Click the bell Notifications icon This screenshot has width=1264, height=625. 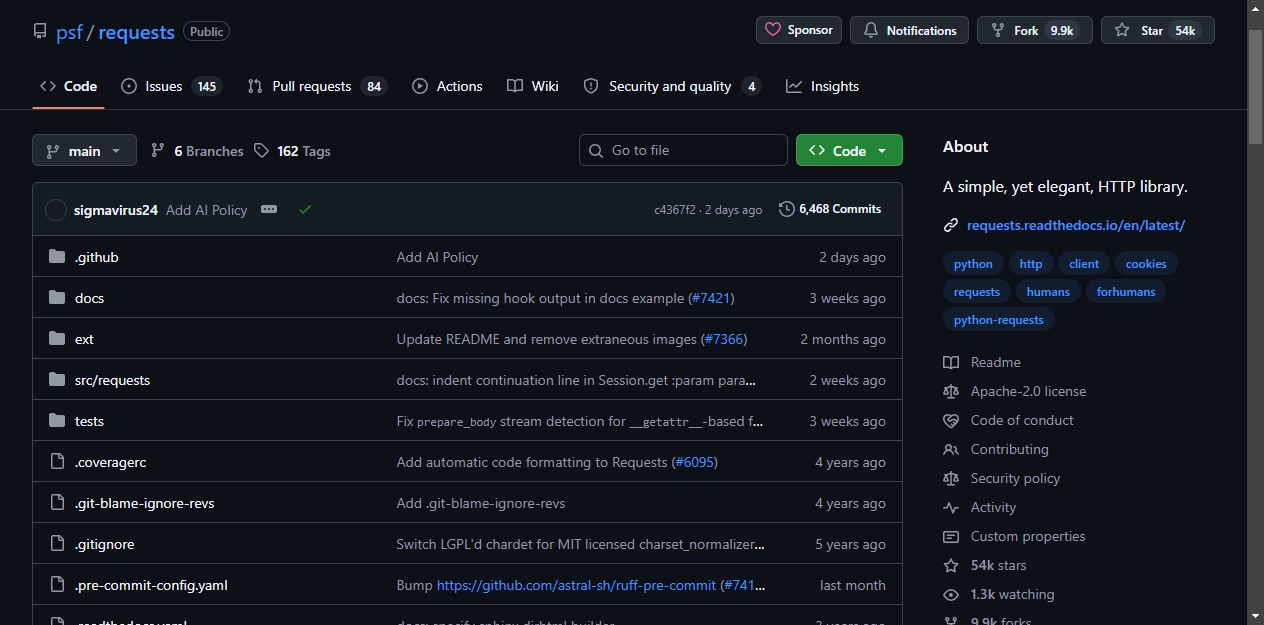pos(871,30)
